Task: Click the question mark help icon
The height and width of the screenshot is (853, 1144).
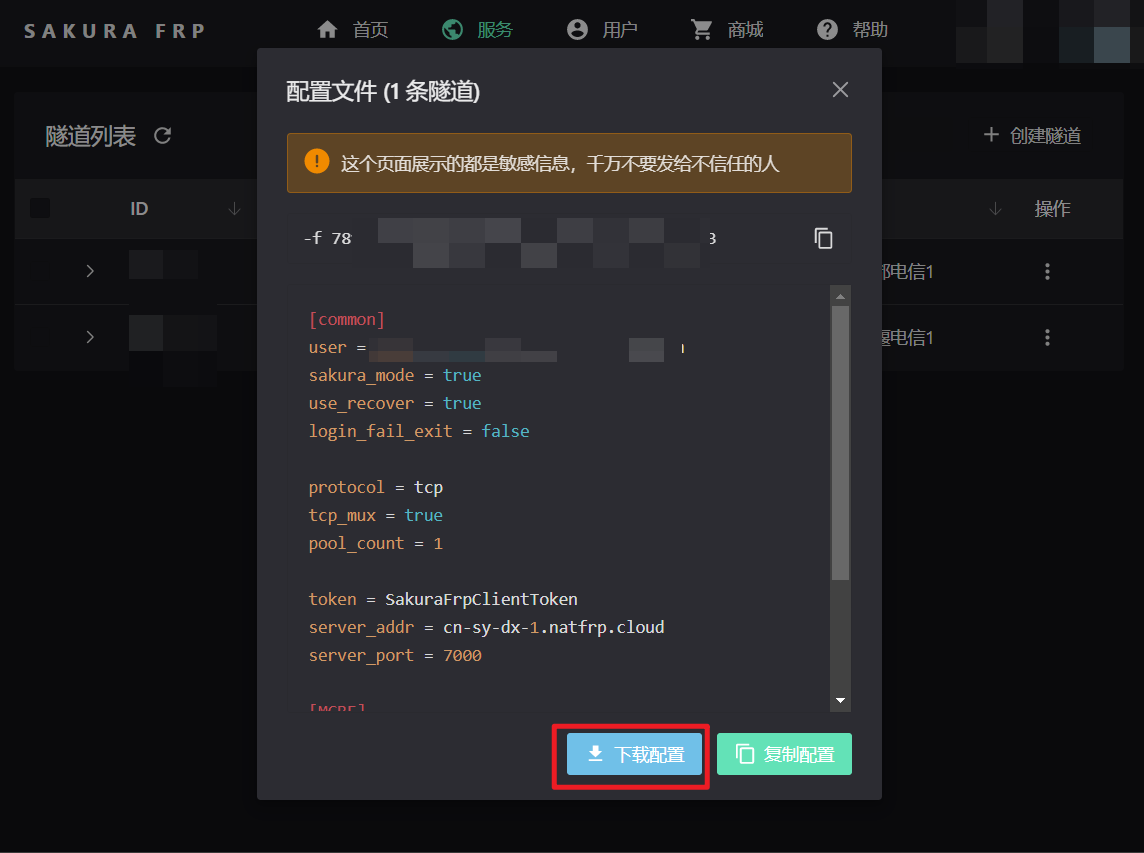Action: (x=827, y=29)
